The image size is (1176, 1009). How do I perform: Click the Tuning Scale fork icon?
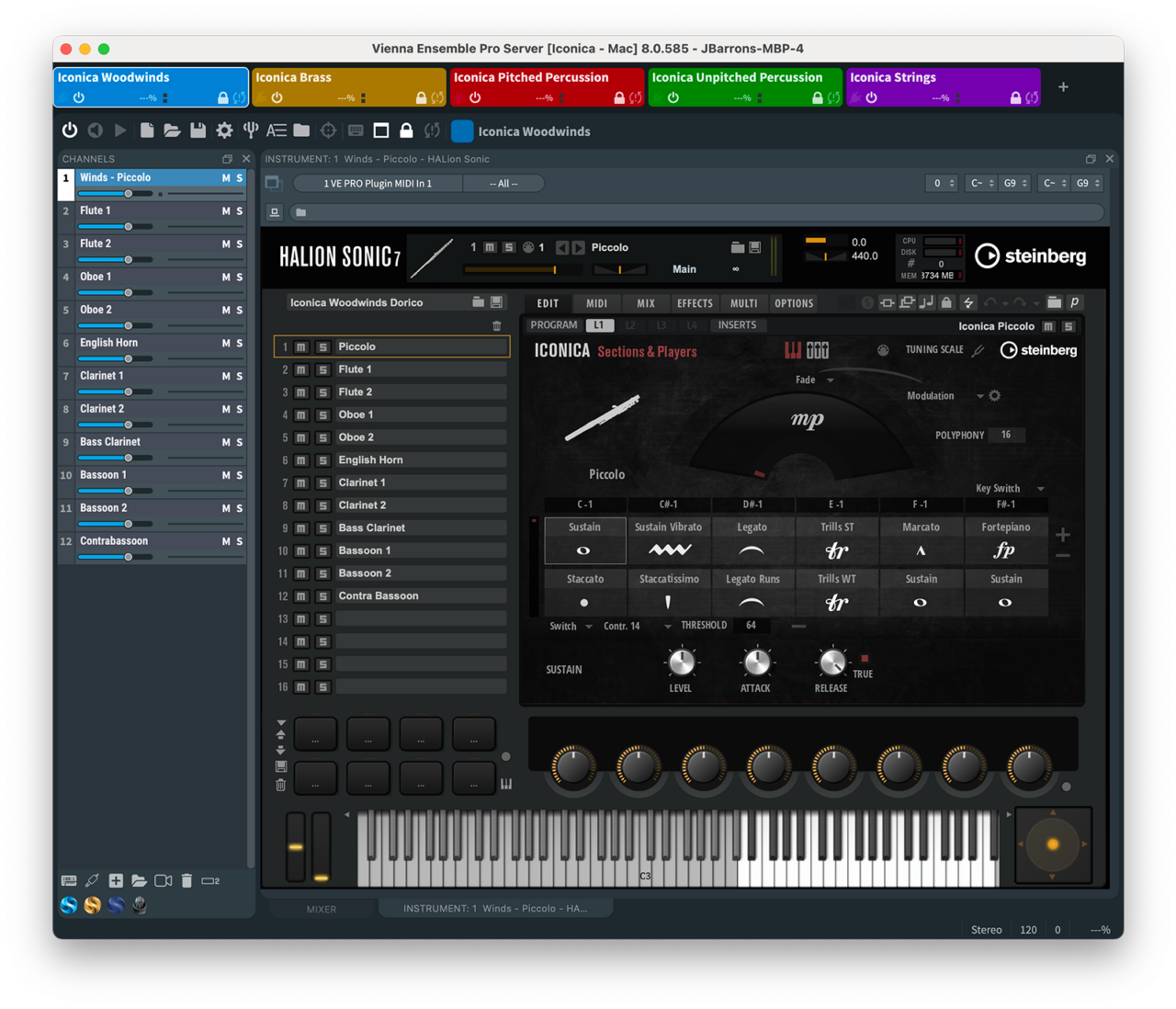pyautogui.click(x=978, y=350)
